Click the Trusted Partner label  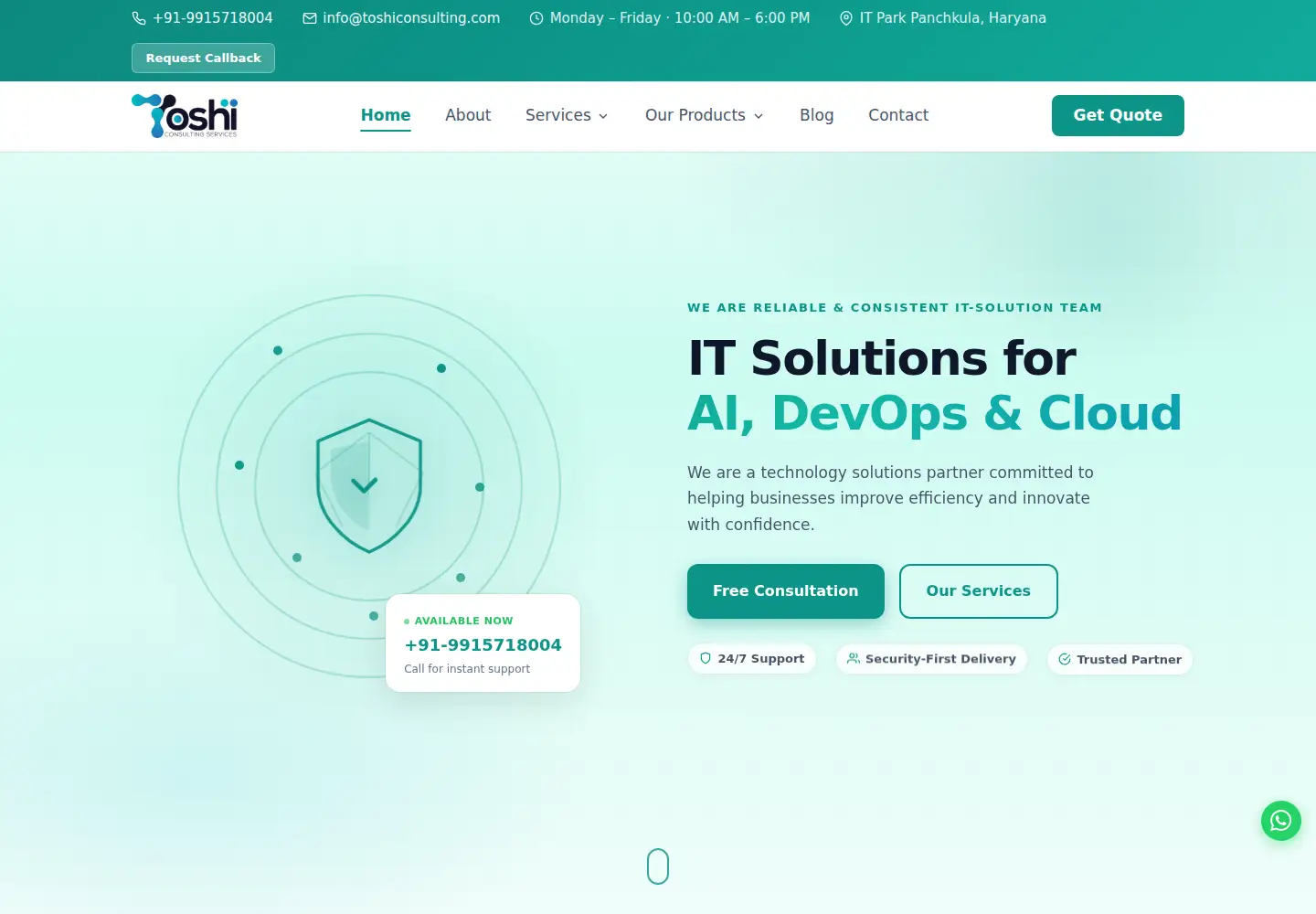coord(1129,659)
